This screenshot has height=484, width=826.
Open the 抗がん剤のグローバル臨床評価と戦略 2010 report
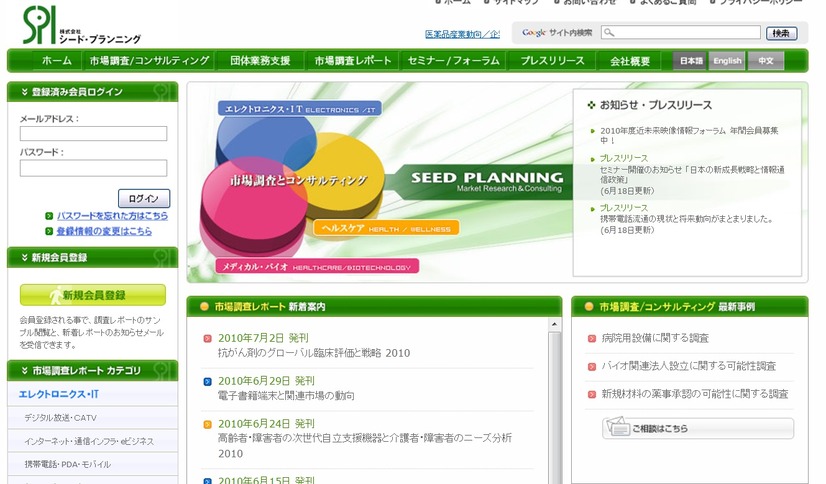point(314,353)
